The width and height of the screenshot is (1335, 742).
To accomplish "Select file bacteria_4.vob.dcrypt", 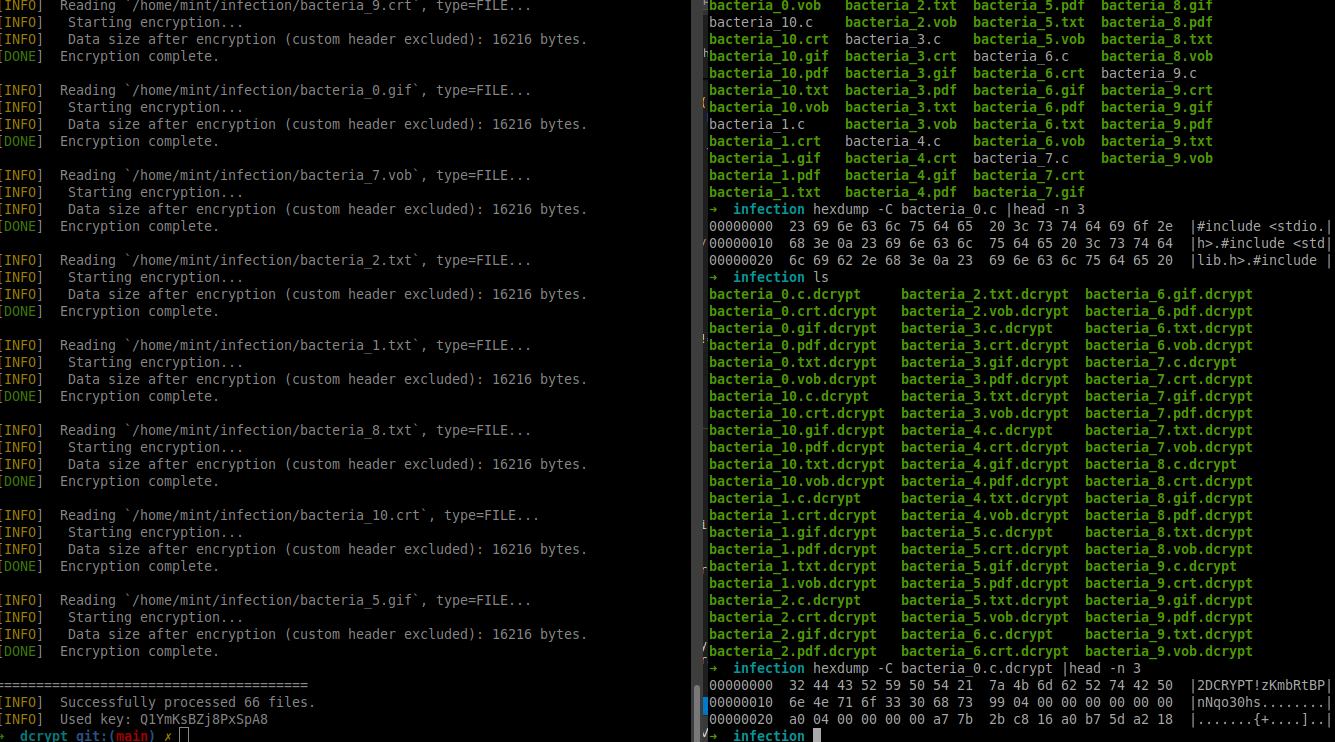I will pos(985,515).
